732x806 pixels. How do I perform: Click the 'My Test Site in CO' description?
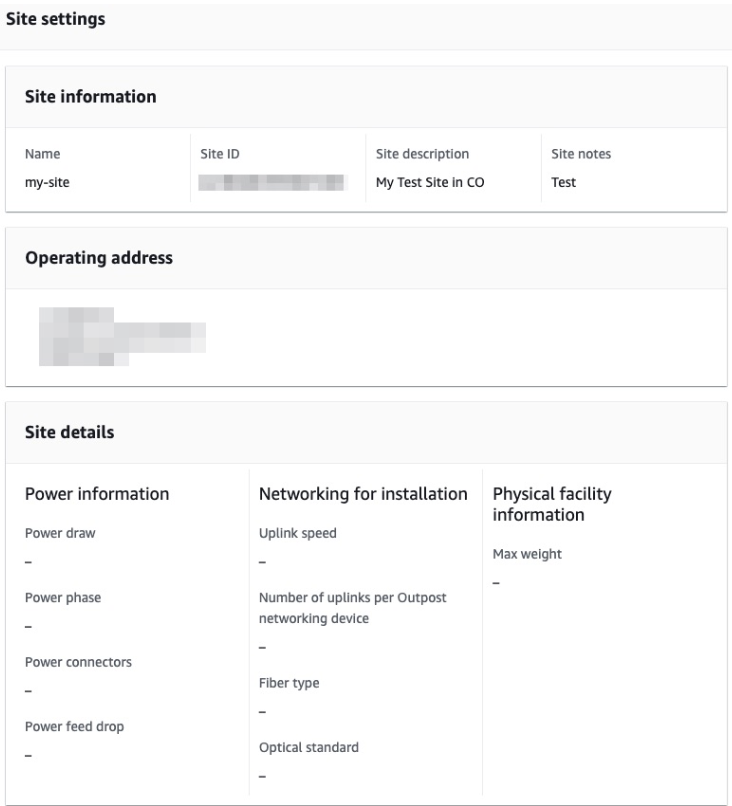click(430, 183)
